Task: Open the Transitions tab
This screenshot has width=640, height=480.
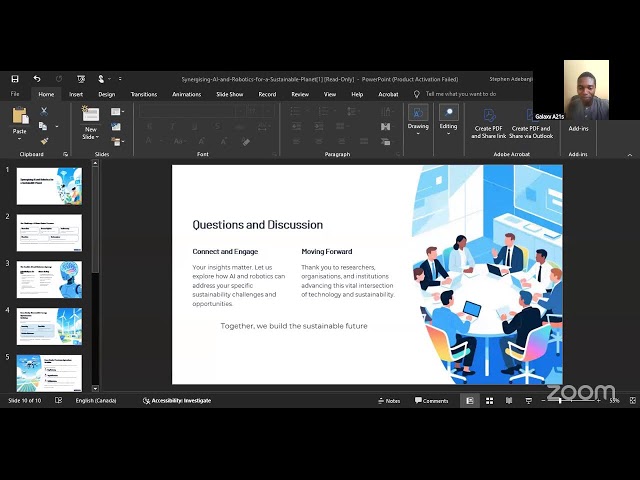Action: pos(144,94)
